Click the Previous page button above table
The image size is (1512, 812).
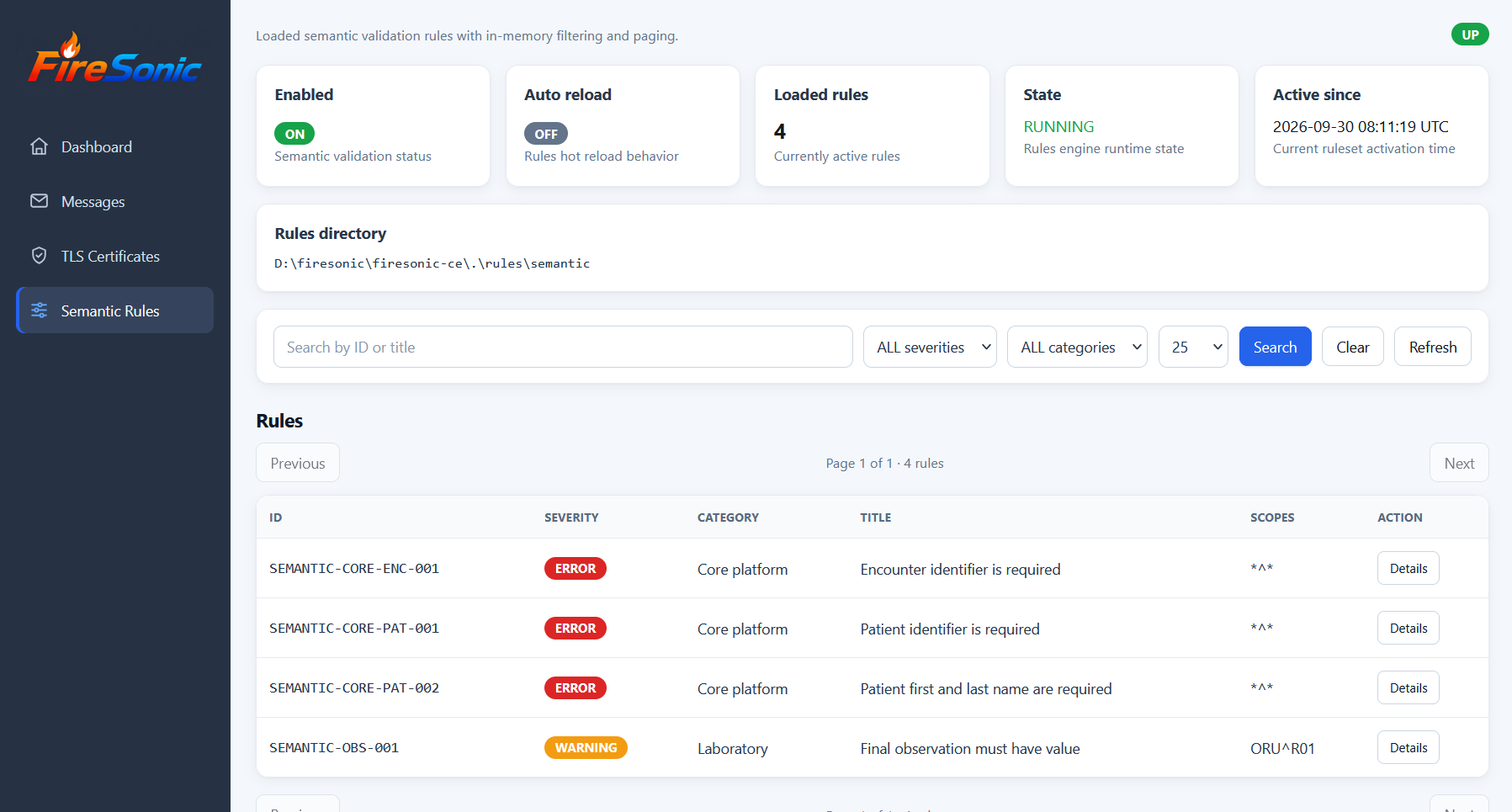298,463
